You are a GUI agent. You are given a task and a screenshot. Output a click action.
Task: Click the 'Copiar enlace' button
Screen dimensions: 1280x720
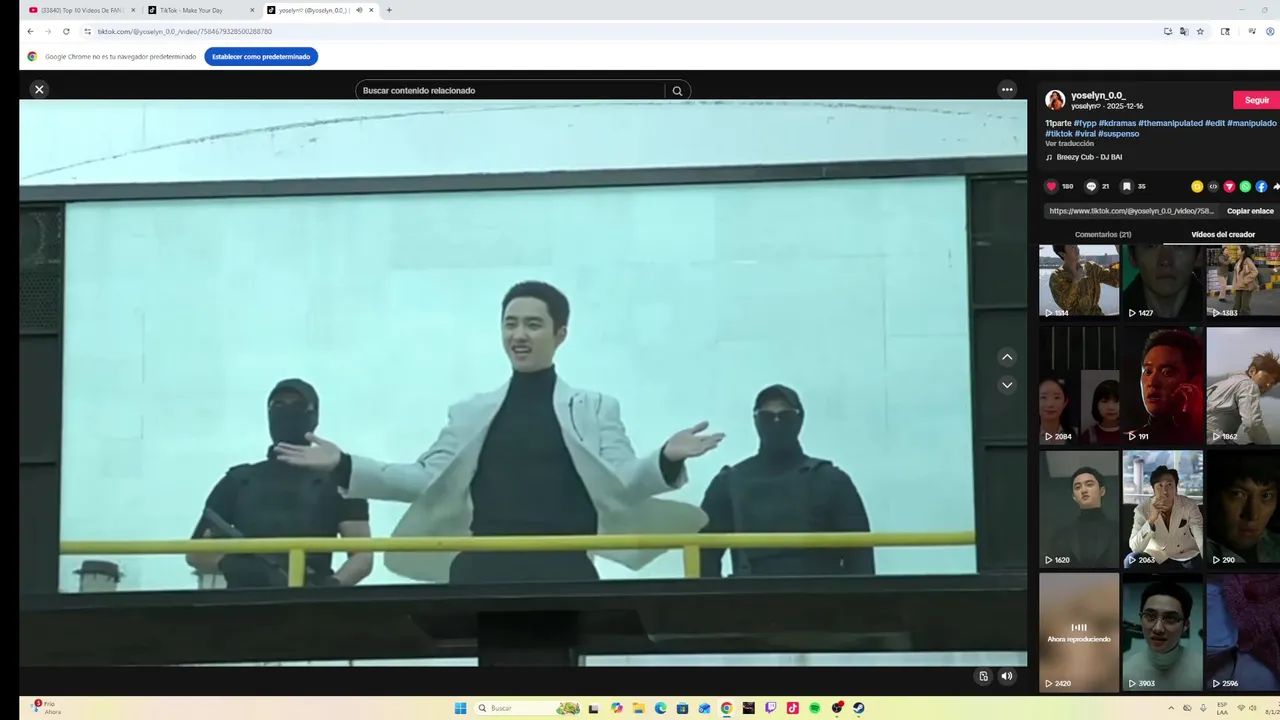click(x=1250, y=211)
